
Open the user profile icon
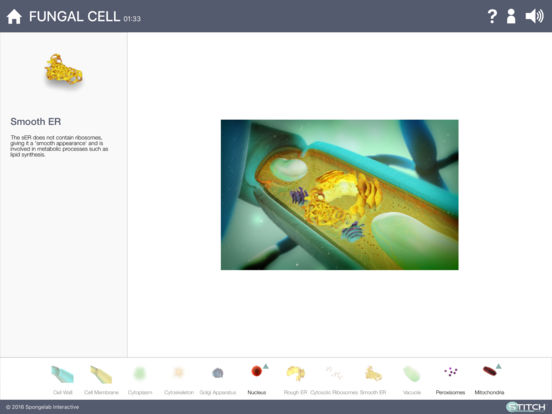(511, 16)
